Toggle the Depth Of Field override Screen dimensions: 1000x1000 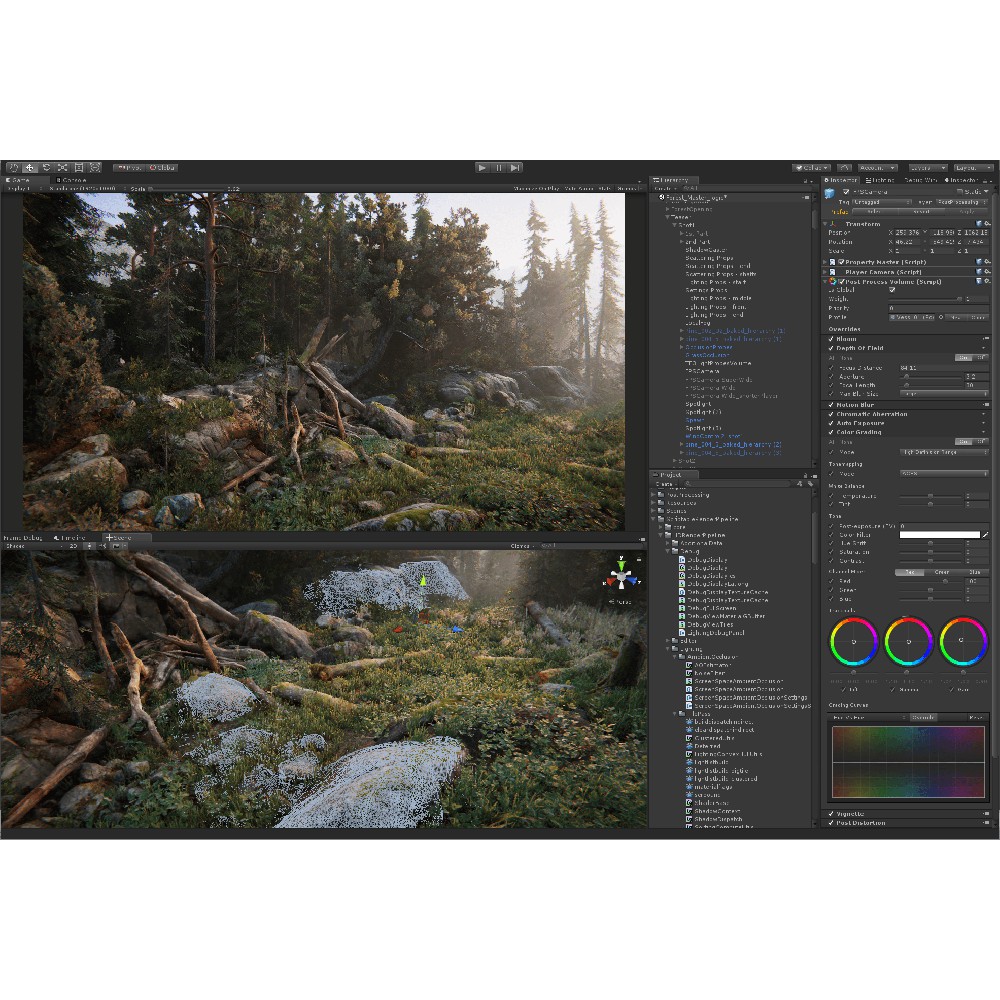coord(831,348)
